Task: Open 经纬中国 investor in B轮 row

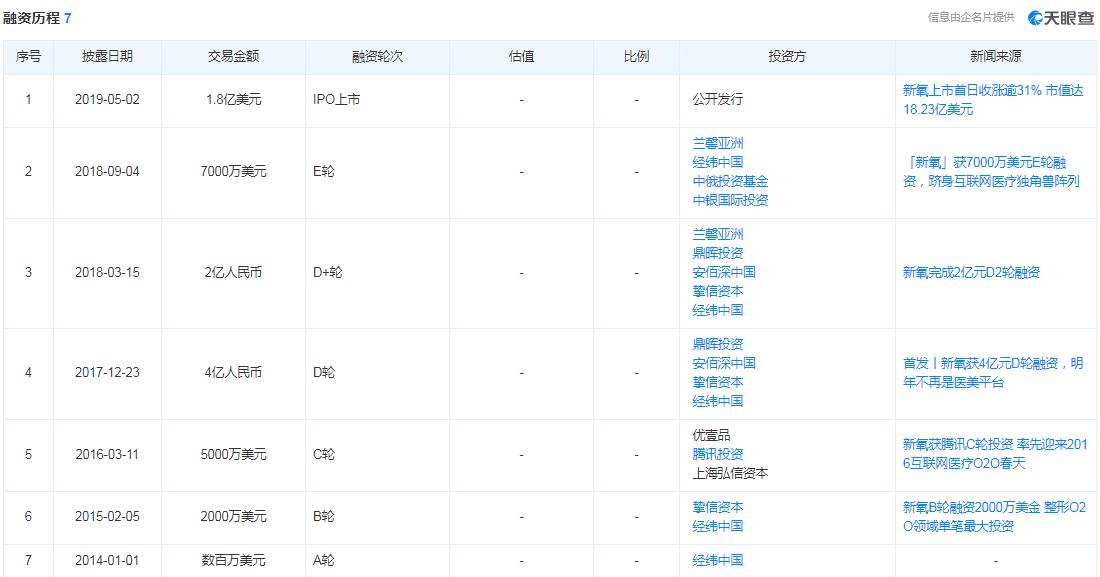Action: pyautogui.click(x=718, y=526)
